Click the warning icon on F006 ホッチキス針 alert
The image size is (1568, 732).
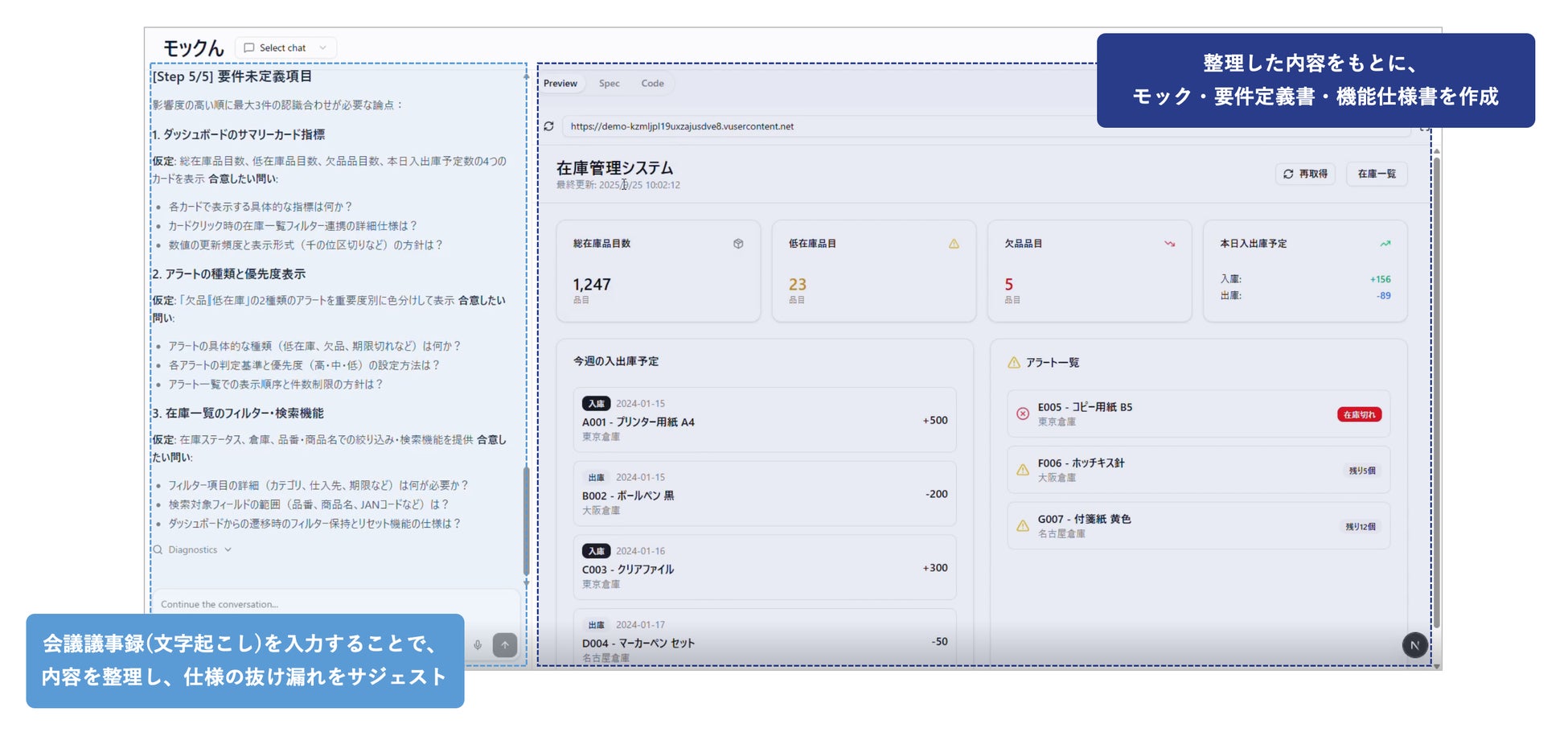click(1023, 470)
